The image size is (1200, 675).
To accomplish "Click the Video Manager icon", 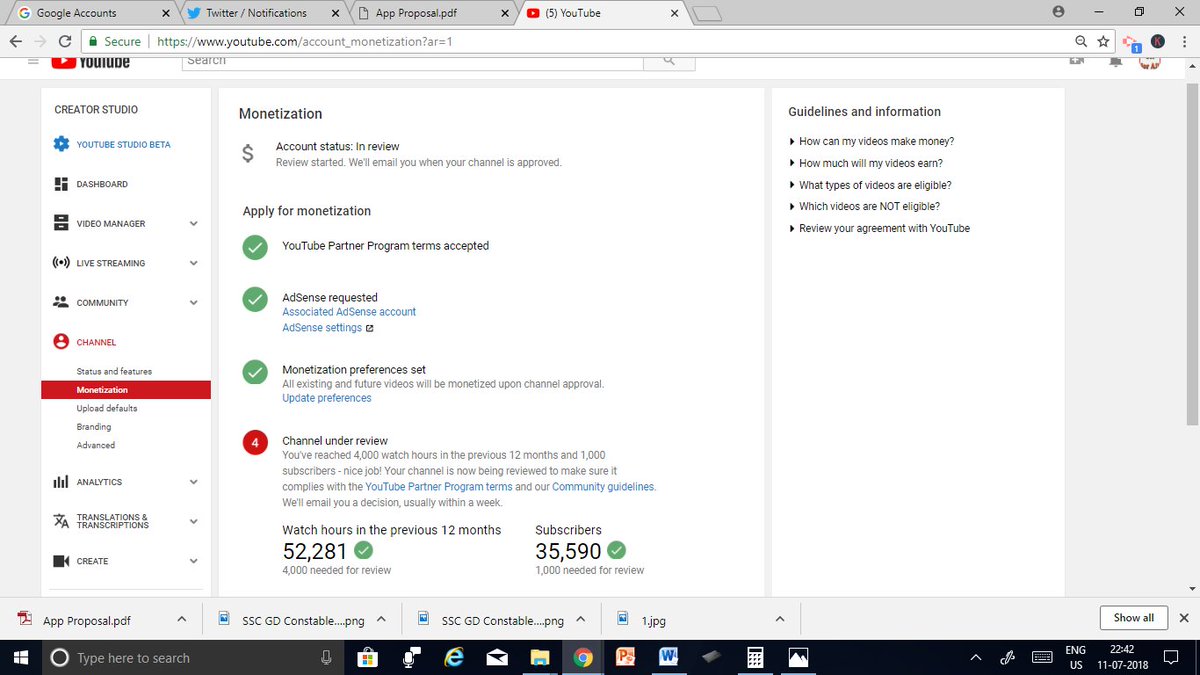I will (x=61, y=224).
